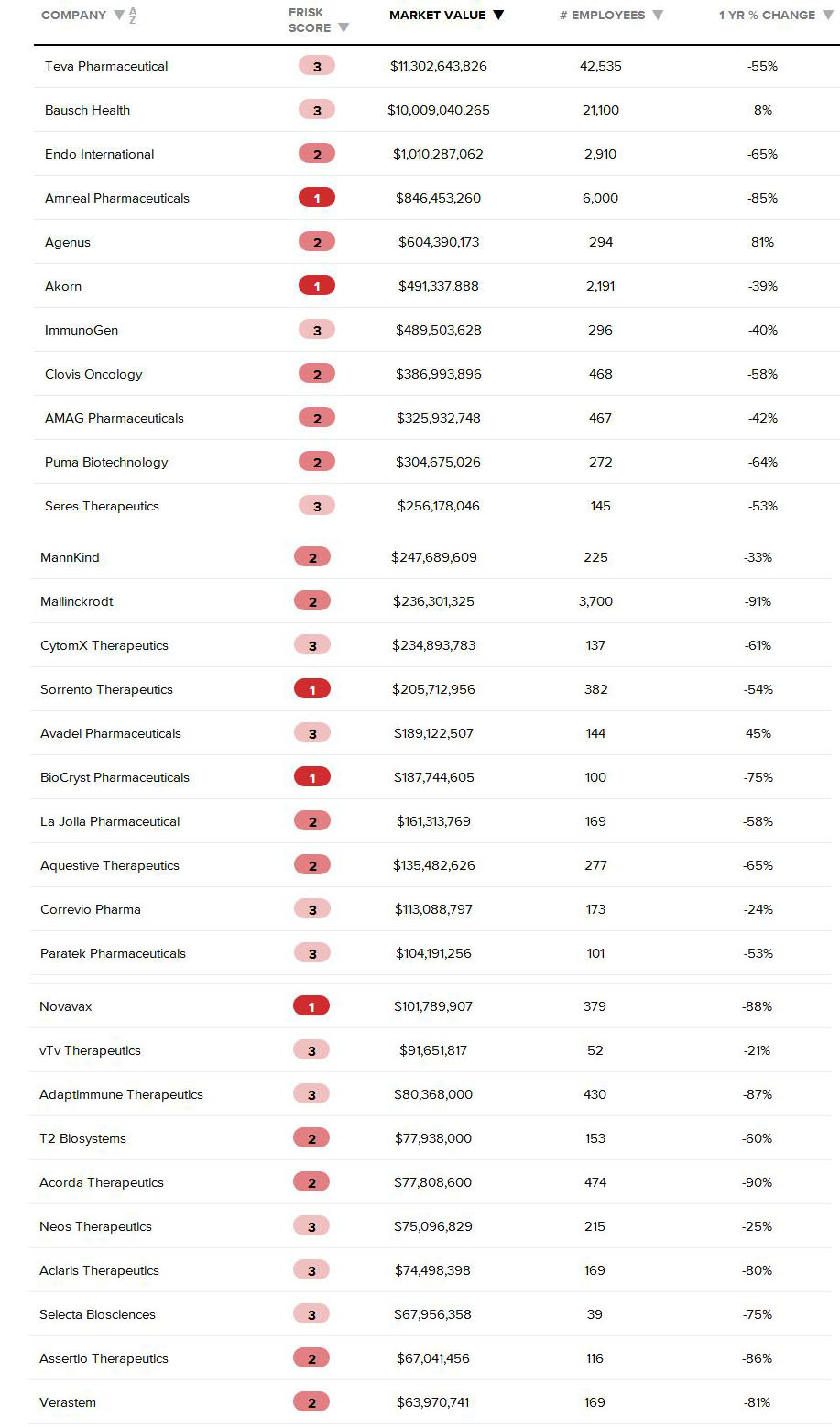Click Novavax red FRISK score badge

coord(311,1006)
